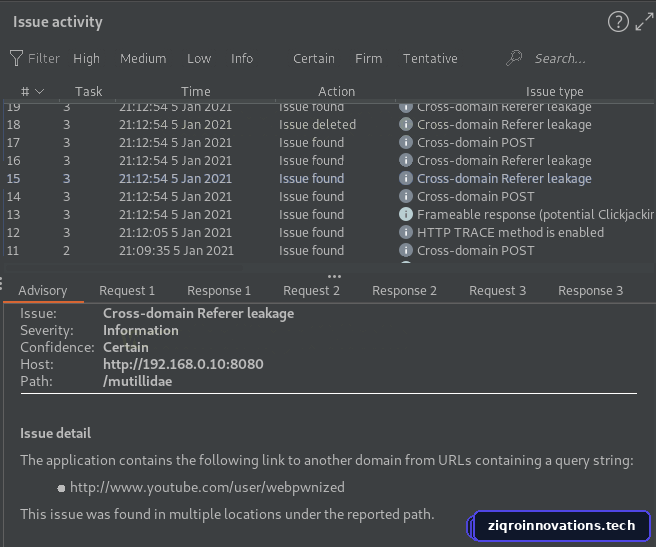
Task: Click the youtube.com/user/webpwnized link
Action: (207, 487)
